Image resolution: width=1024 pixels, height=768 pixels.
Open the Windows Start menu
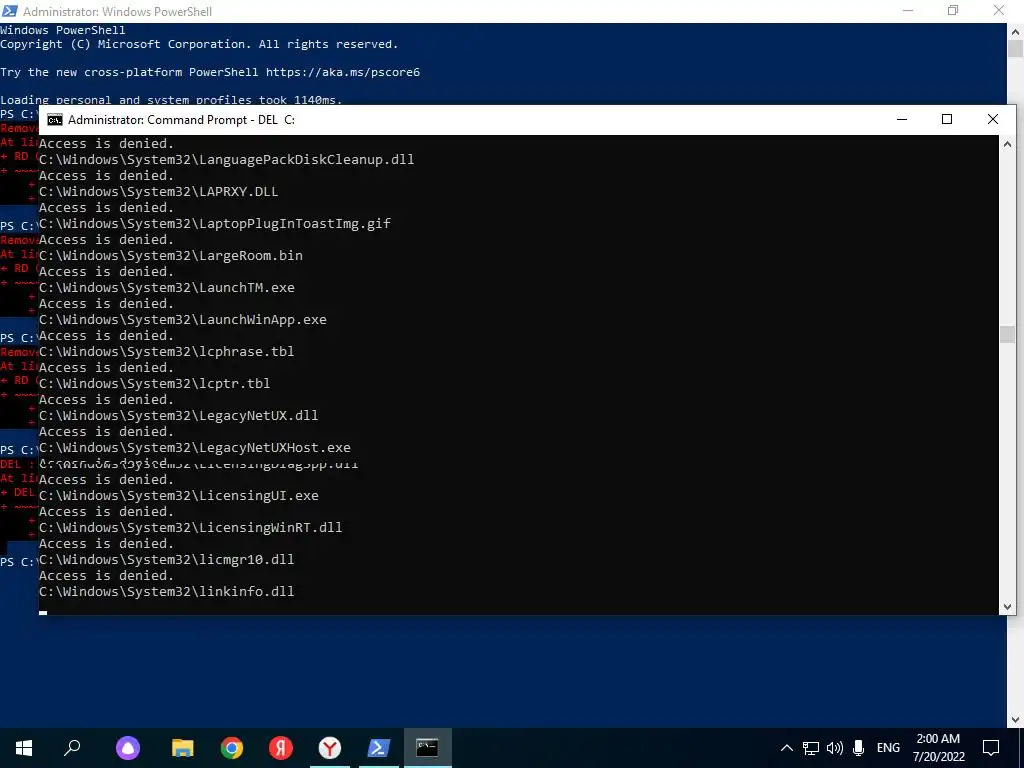coord(24,748)
